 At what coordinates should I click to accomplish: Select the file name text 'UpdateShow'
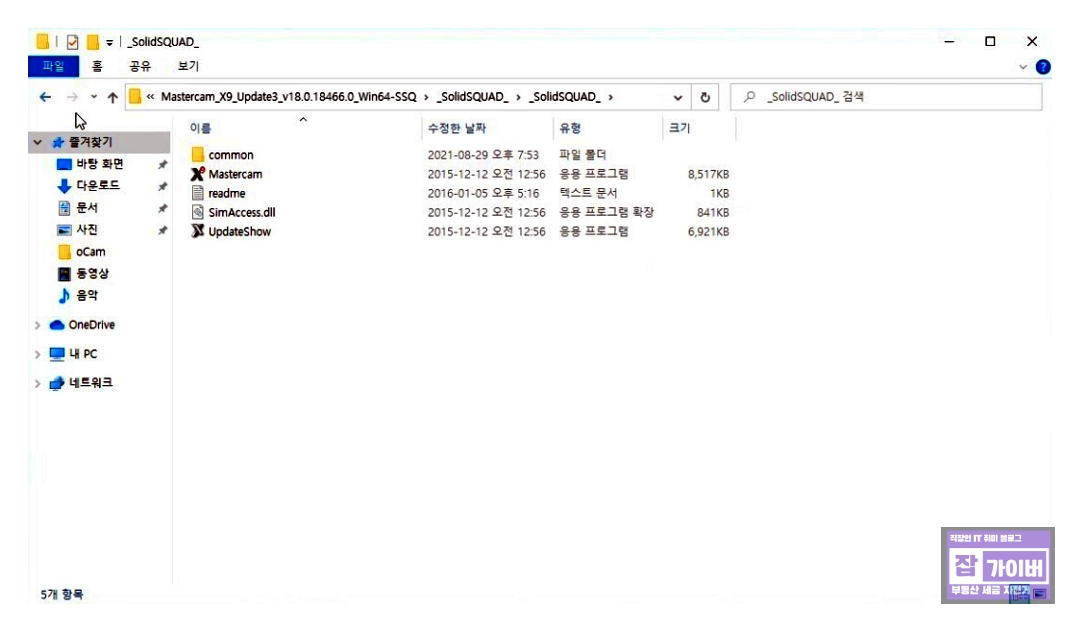[240, 232]
